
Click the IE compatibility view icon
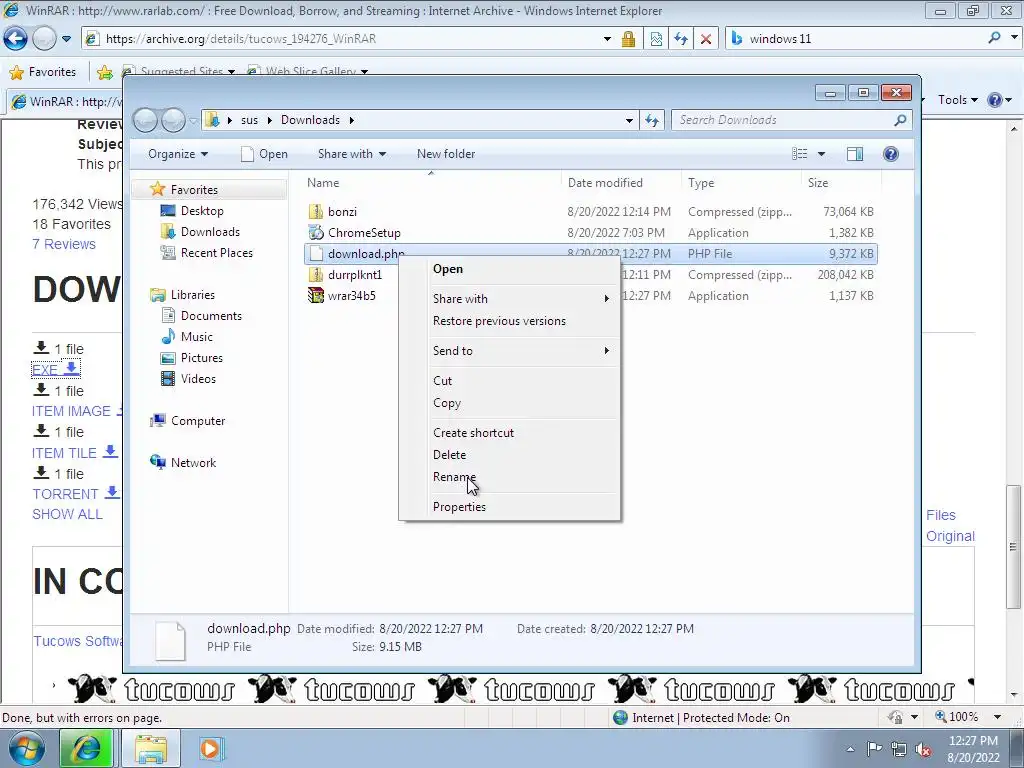pos(656,39)
